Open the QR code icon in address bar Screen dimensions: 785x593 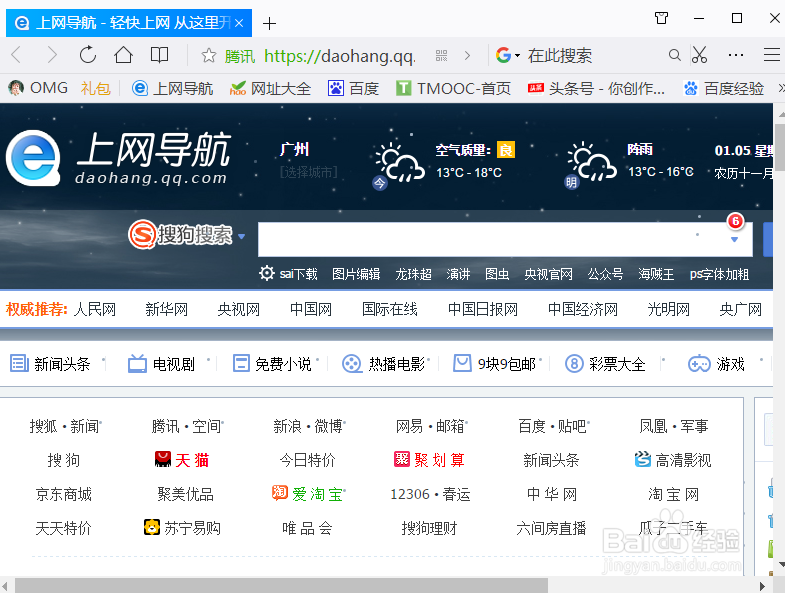[x=441, y=55]
